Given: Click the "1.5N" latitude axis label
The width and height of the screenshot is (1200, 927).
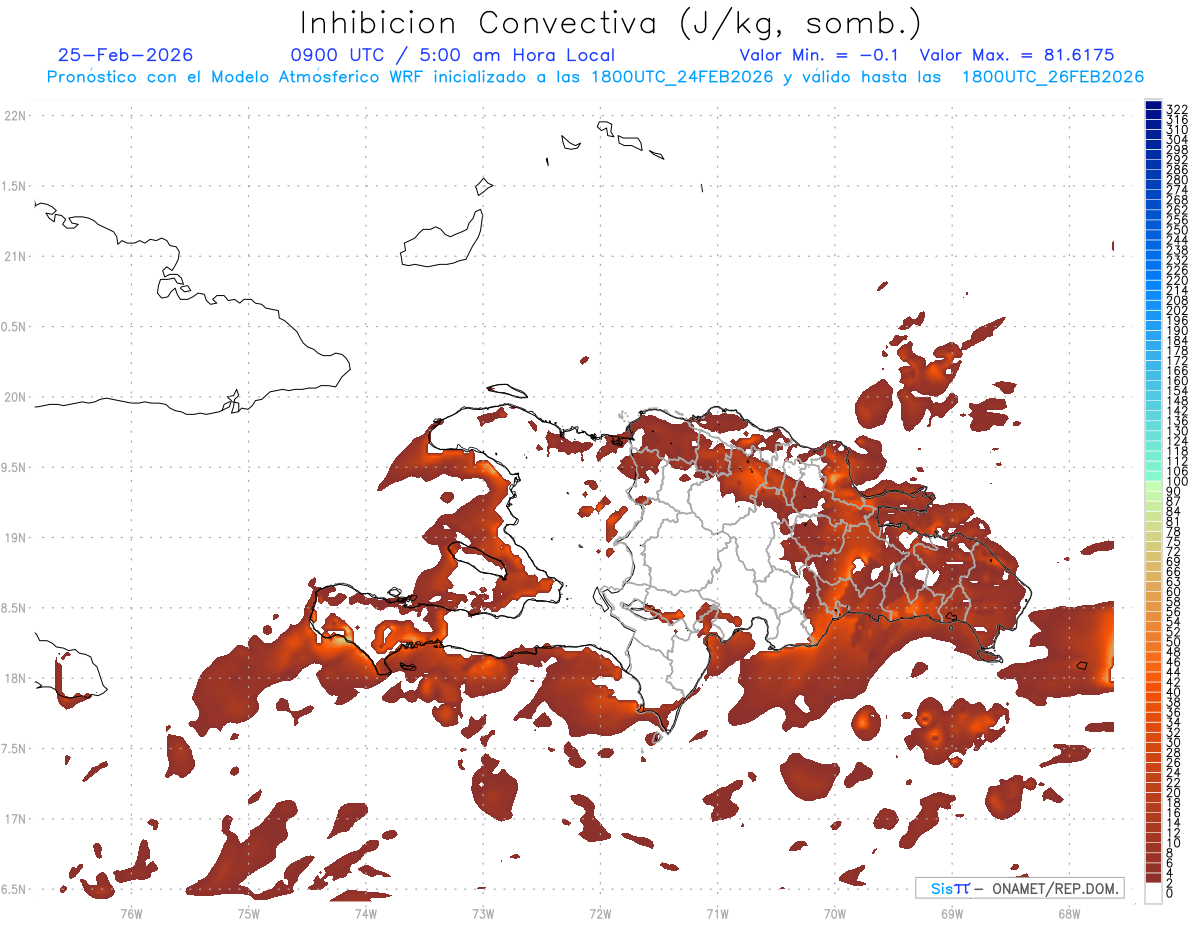Looking at the screenshot, I should 15,186.
